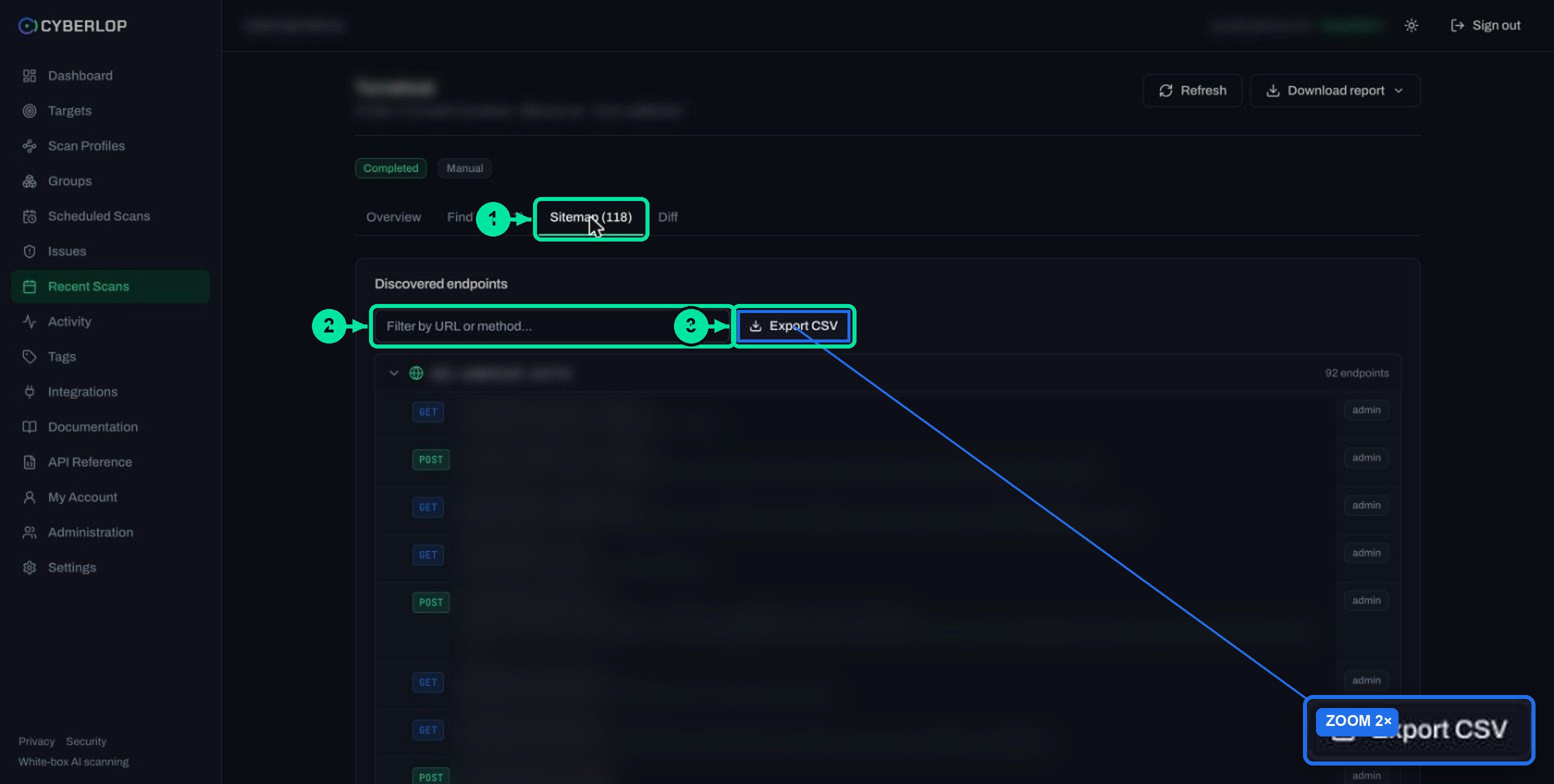Viewport: 1554px width, 784px height.
Task: Open Scheduled Scans page
Action: 110,216
